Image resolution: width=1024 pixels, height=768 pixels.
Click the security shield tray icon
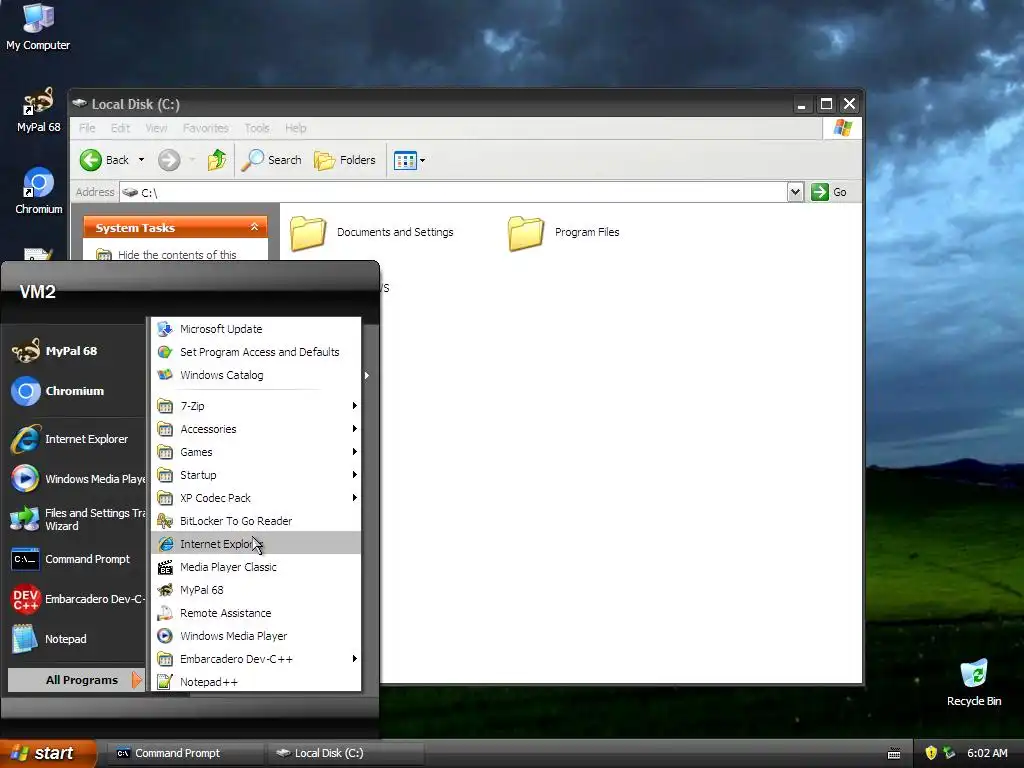click(x=931, y=753)
